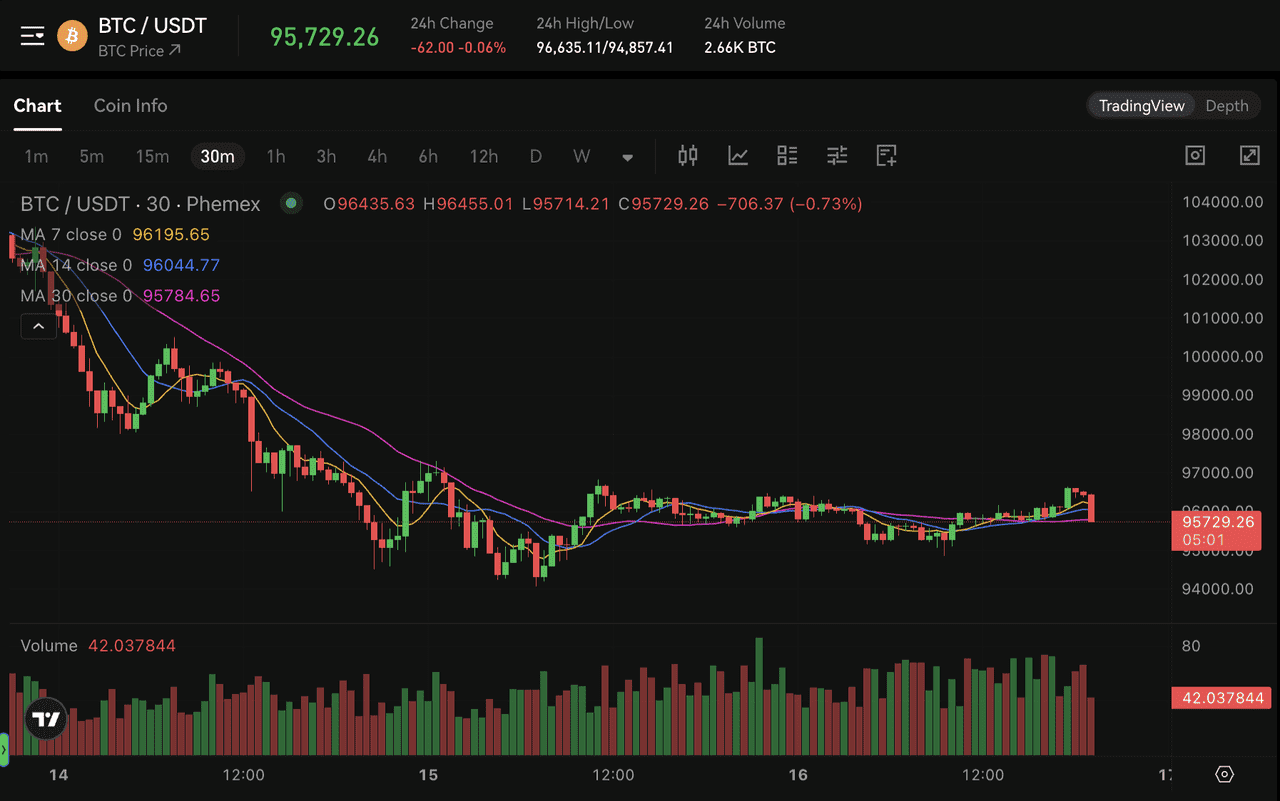Click the TradingView logo watermark

(x=44, y=718)
